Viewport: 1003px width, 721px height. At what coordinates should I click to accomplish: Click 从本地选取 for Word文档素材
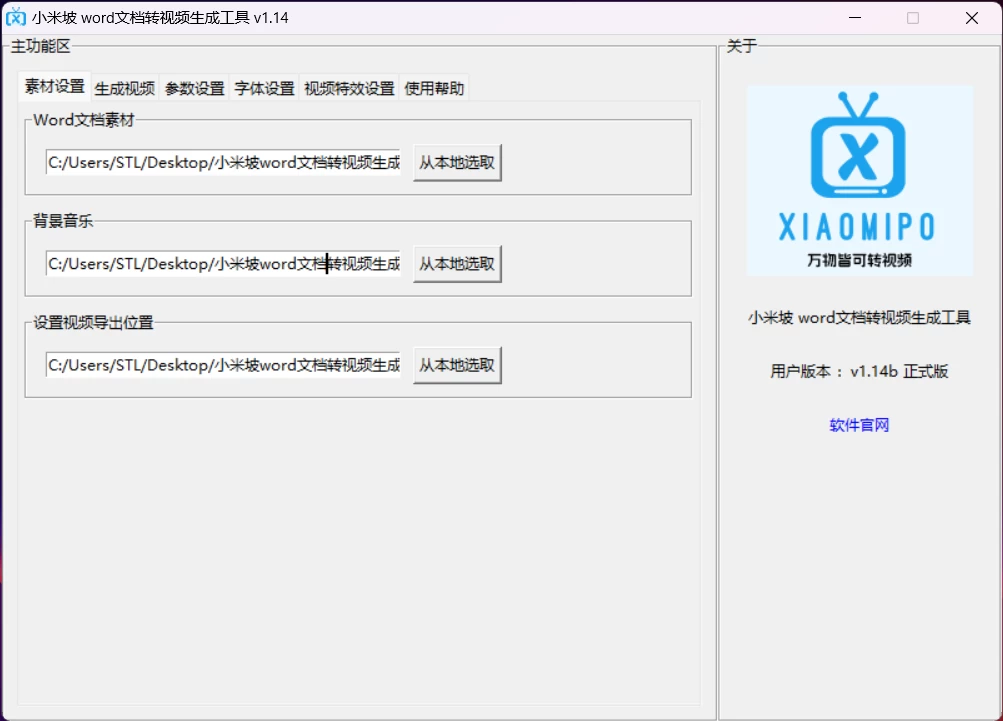pos(457,162)
